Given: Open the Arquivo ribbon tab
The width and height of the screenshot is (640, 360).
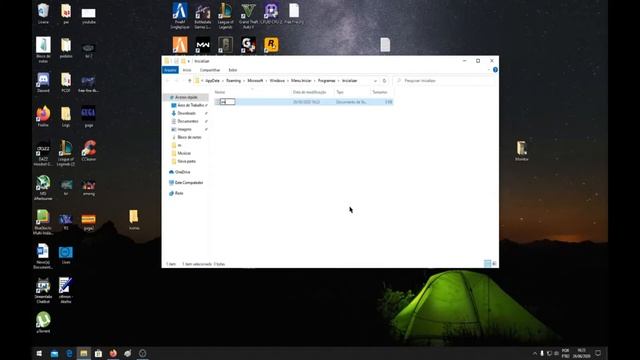Looking at the screenshot, I should (x=170, y=70).
